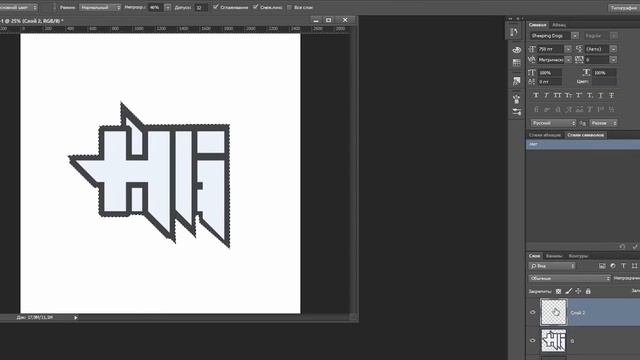
Task: Switch to the Слои tab
Action: [534, 256]
